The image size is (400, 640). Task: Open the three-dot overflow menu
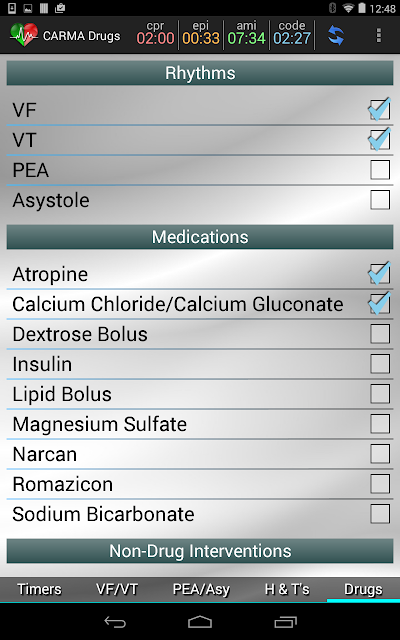click(379, 36)
